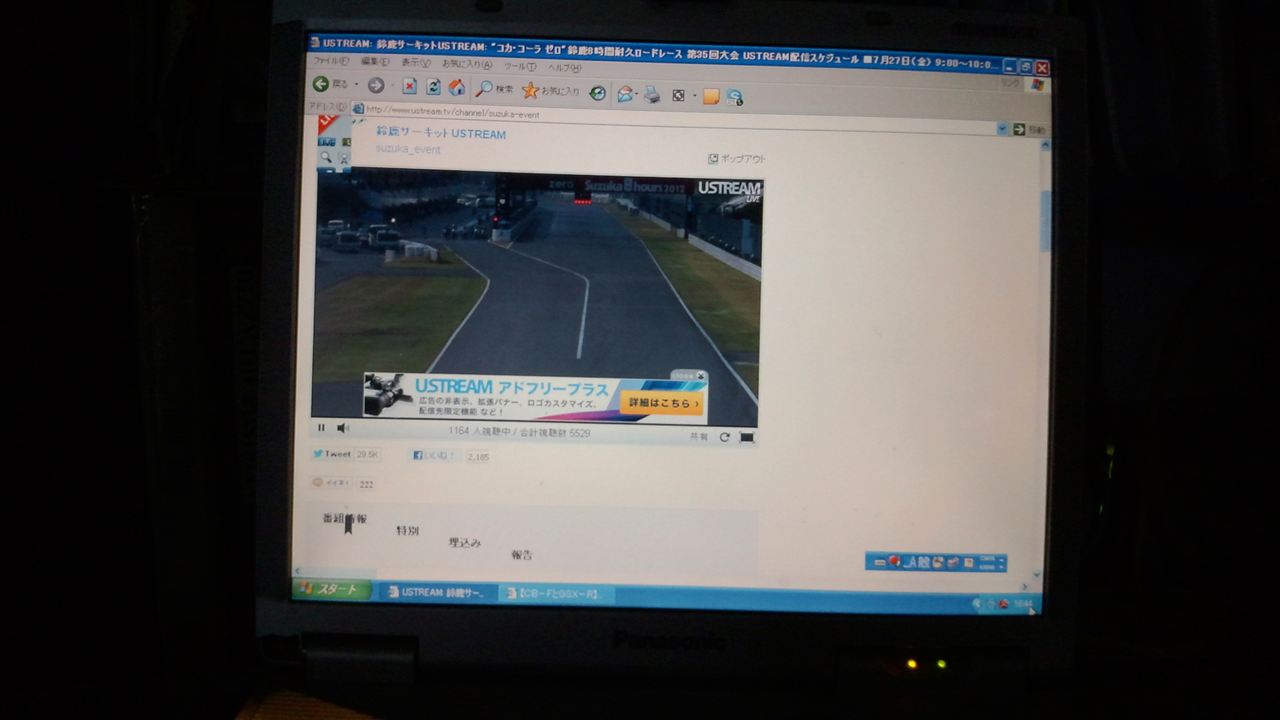1280x720 pixels.
Task: Select the 埋込み tab
Action: 465,542
